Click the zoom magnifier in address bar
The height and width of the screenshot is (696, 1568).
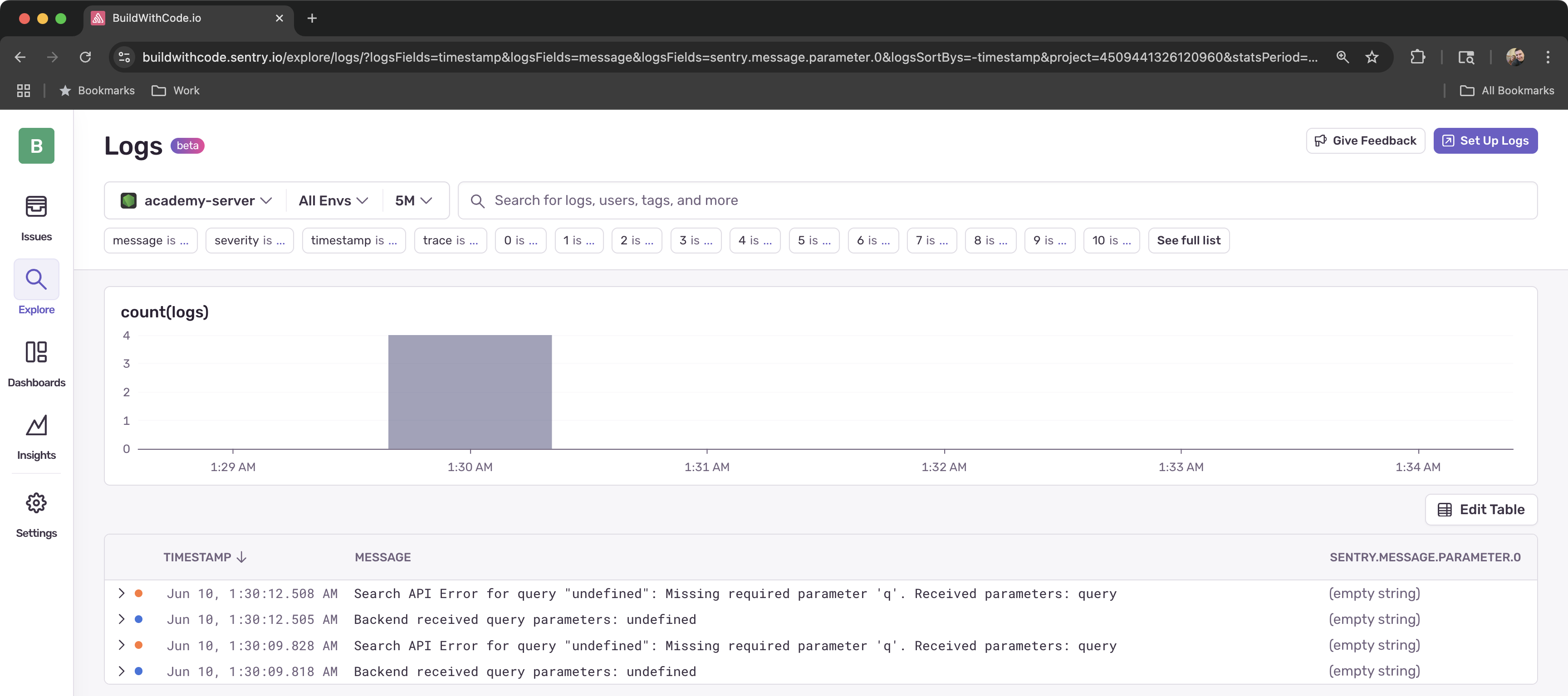coord(1342,57)
